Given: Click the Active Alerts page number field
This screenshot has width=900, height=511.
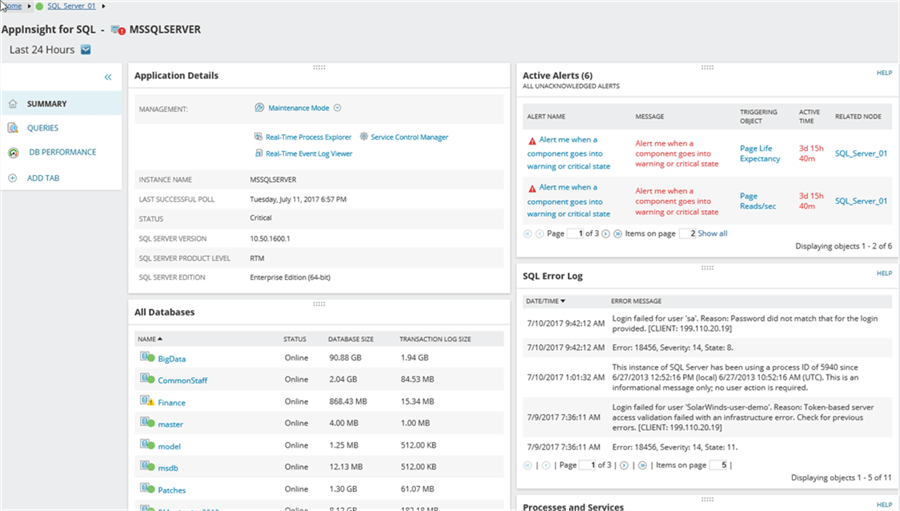Looking at the screenshot, I should click(575, 234).
